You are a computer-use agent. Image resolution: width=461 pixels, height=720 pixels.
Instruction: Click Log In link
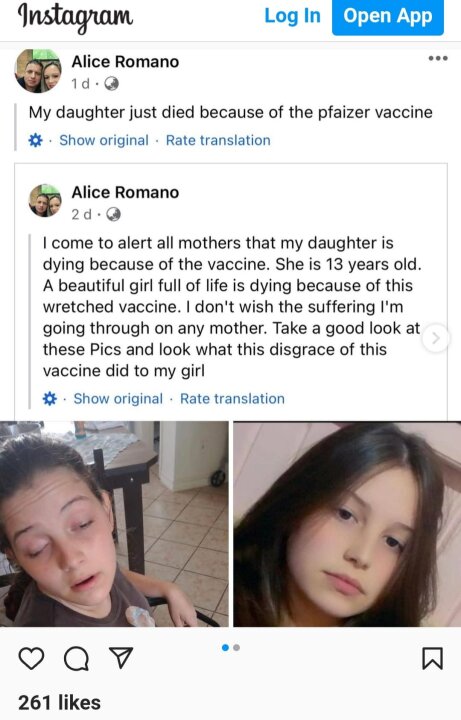(292, 16)
